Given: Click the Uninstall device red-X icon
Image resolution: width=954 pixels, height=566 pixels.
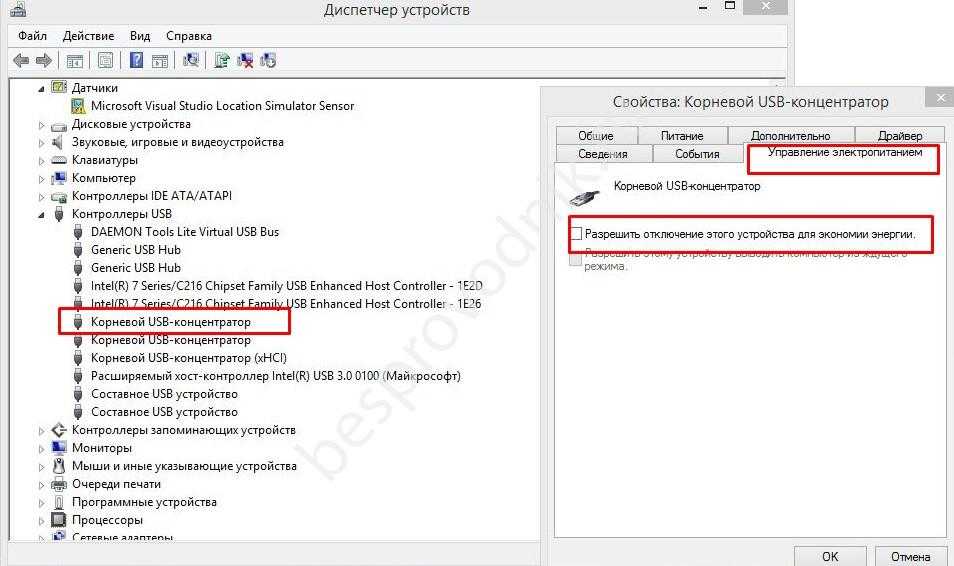Looking at the screenshot, I should (245, 60).
